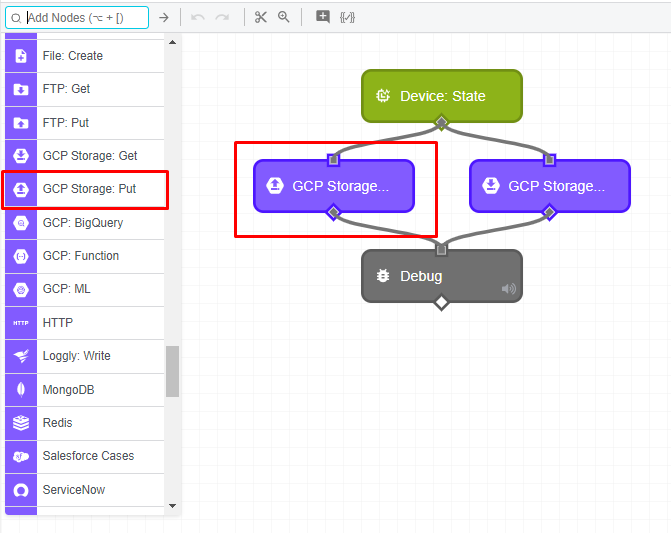Select the left GCP Storage upload node
Image resolution: width=671 pixels, height=533 pixels.
(334, 186)
